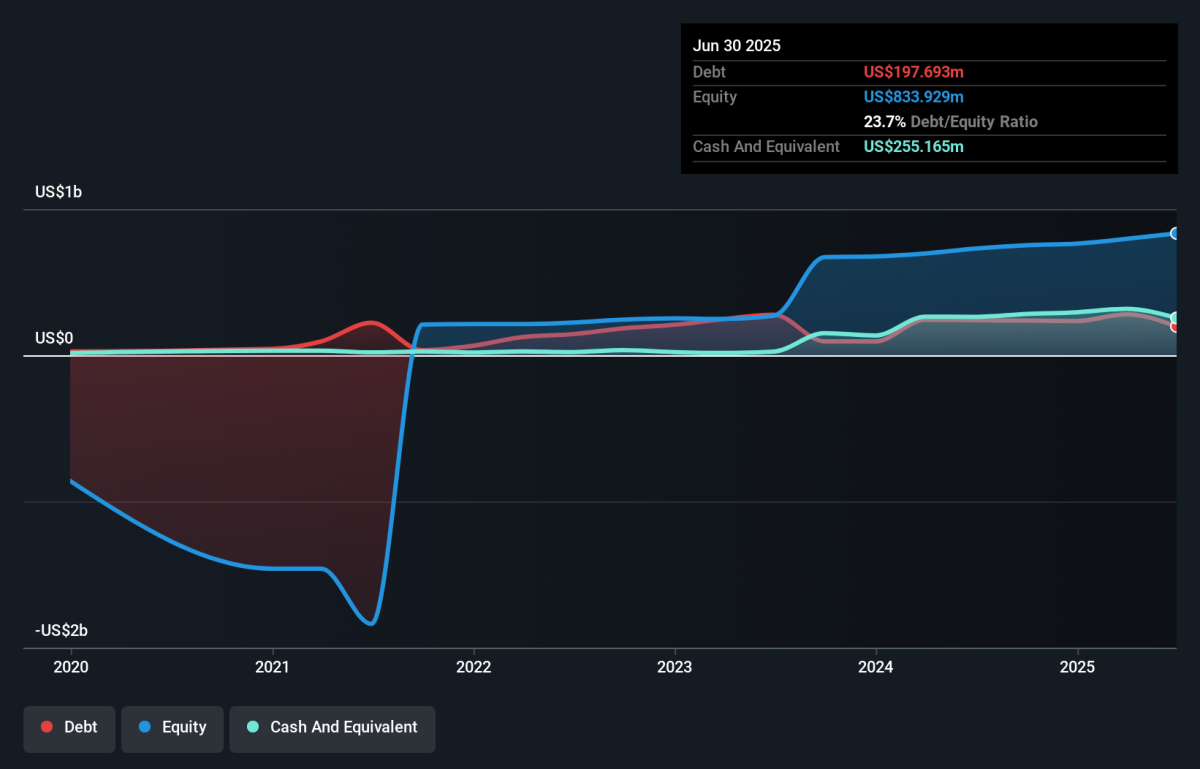Click the 2022 x-axis label
The width and height of the screenshot is (1200, 769).
(473, 666)
